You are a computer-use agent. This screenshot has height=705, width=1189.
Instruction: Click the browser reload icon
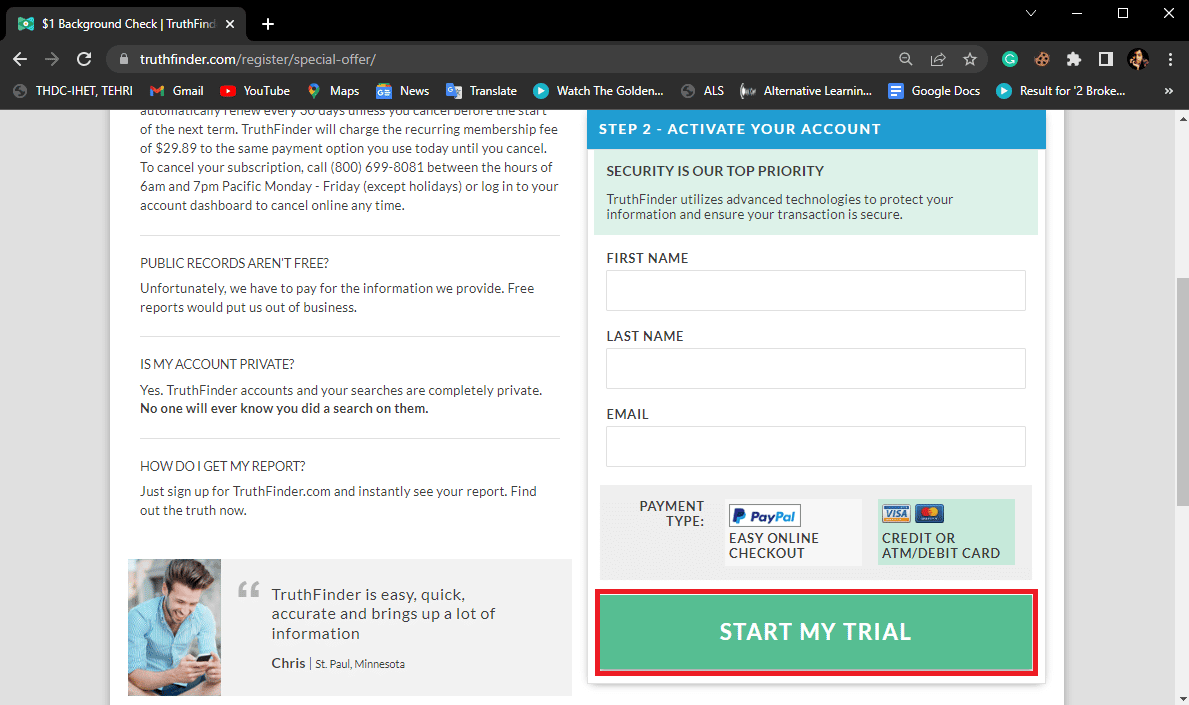click(x=84, y=59)
